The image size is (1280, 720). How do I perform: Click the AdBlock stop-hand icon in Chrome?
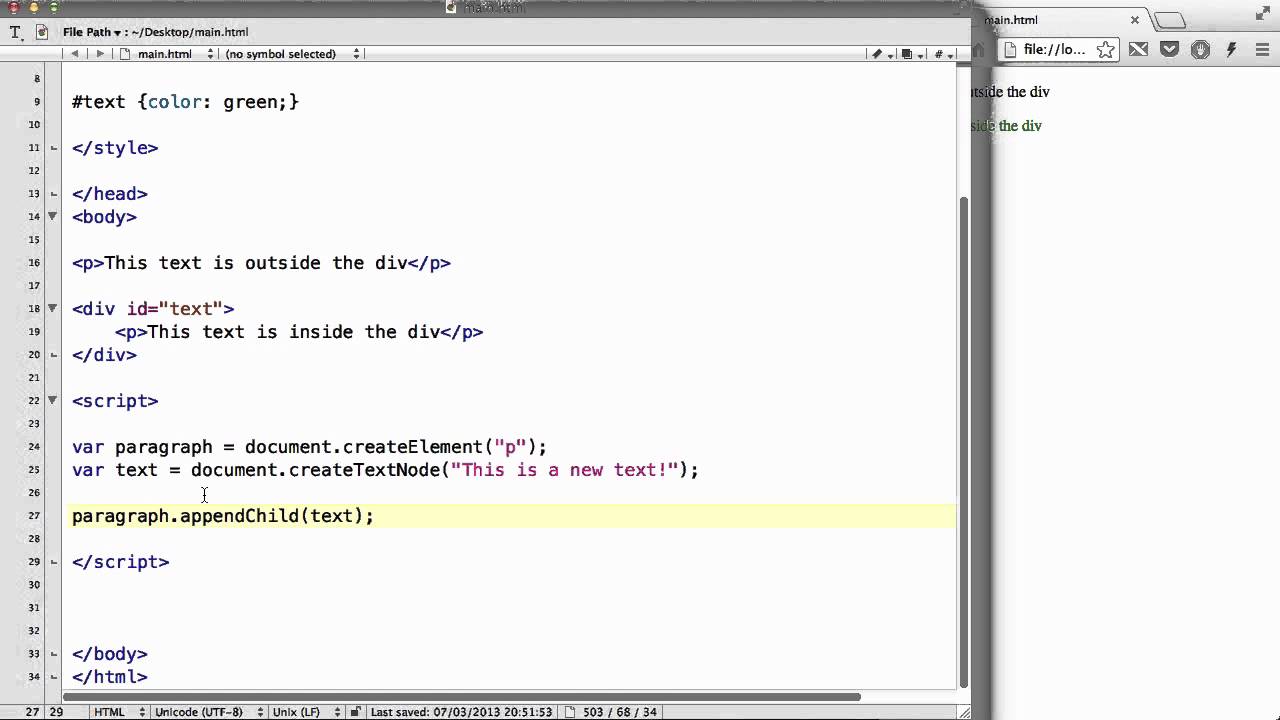tap(1201, 49)
